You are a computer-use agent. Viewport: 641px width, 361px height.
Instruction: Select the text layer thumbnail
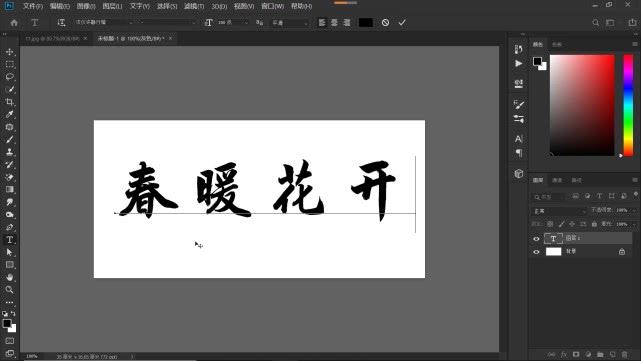click(x=553, y=238)
